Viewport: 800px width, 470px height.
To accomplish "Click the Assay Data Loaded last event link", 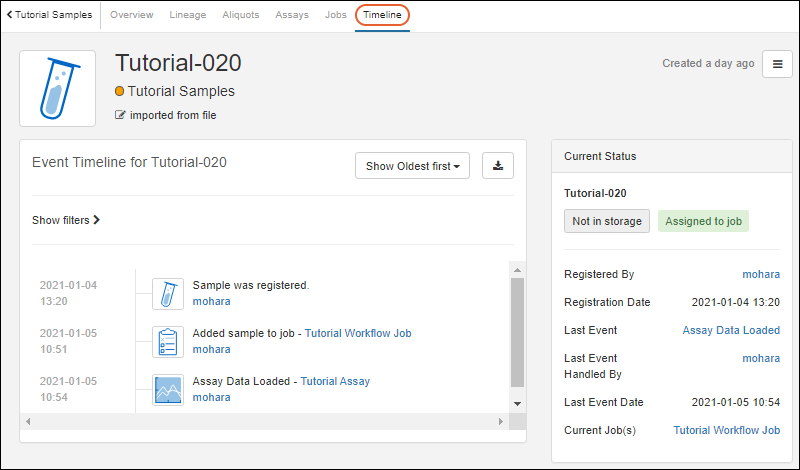I will 731,330.
